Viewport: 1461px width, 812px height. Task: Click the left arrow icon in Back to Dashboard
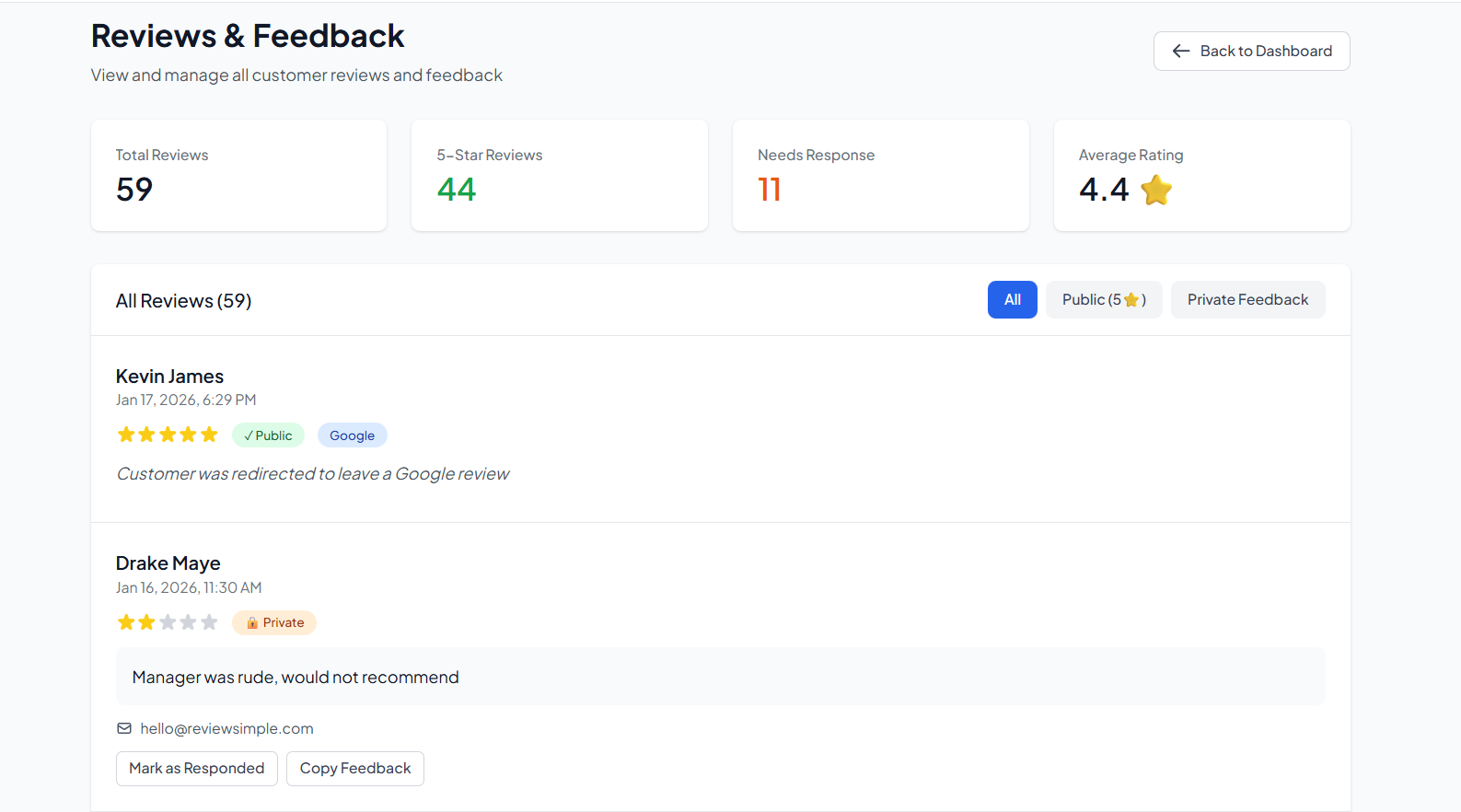[1181, 52]
